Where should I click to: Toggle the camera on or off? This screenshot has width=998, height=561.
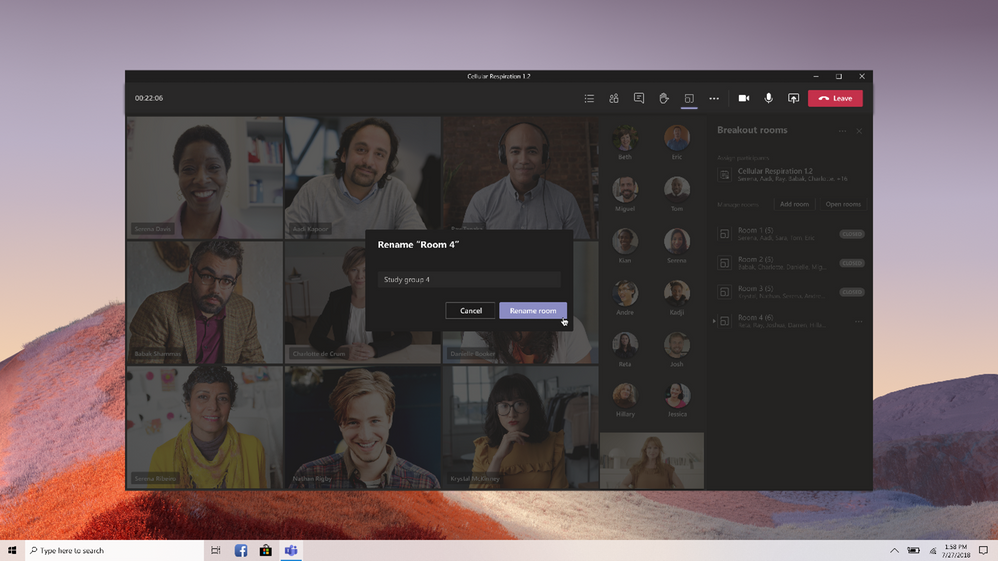point(743,98)
